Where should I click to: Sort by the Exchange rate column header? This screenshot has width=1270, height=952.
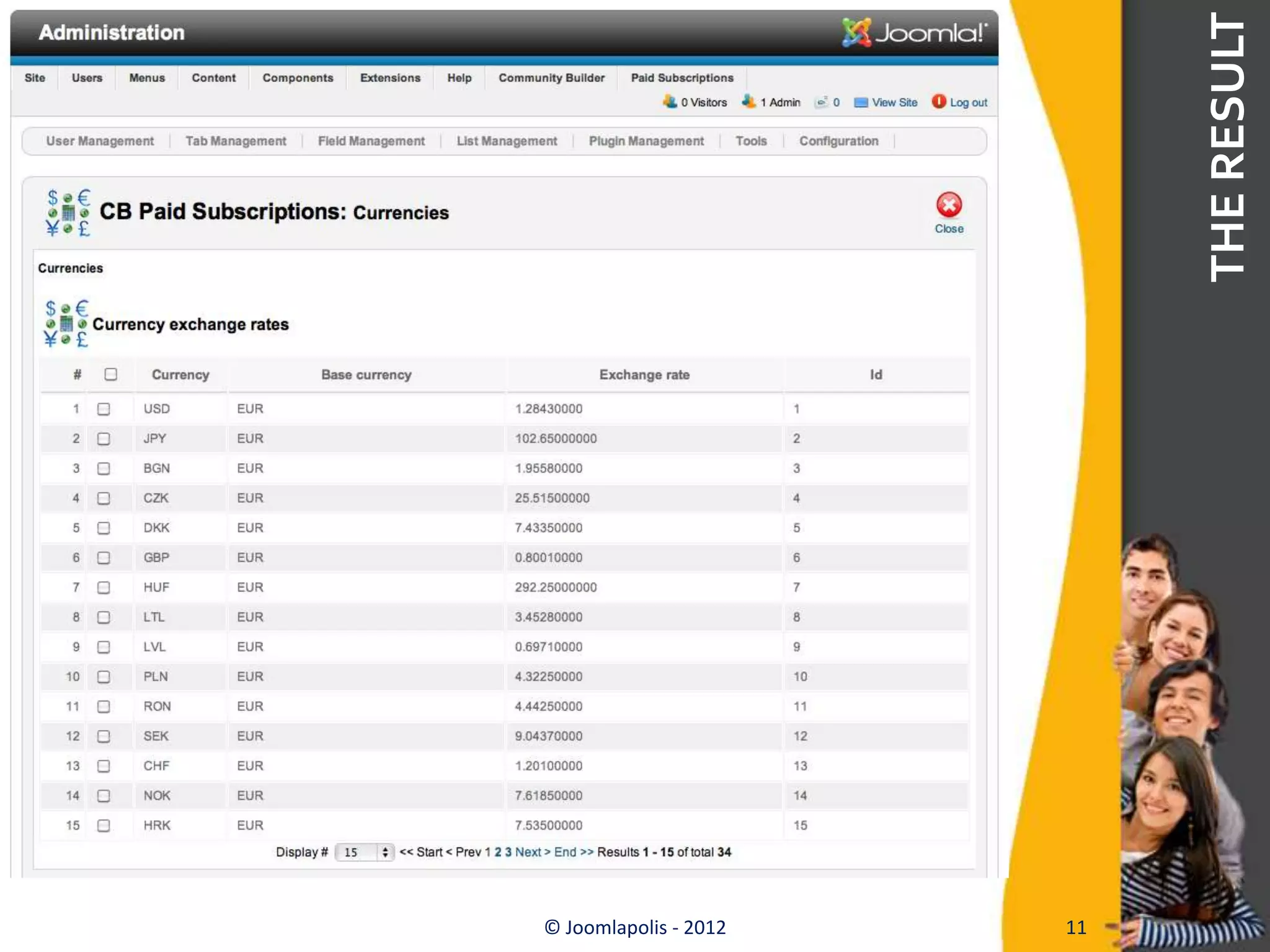click(x=644, y=375)
